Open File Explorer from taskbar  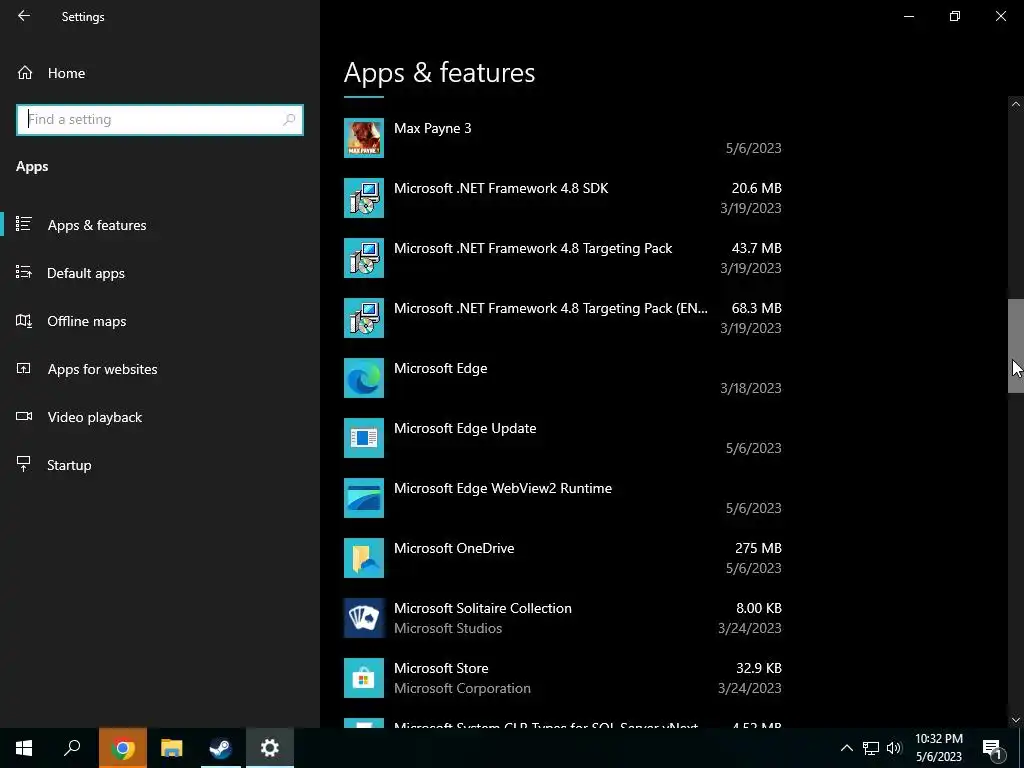[x=172, y=748]
